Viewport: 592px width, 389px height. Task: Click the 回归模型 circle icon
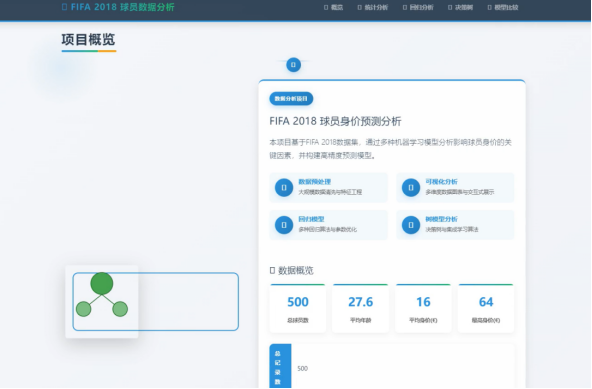[x=284, y=225]
